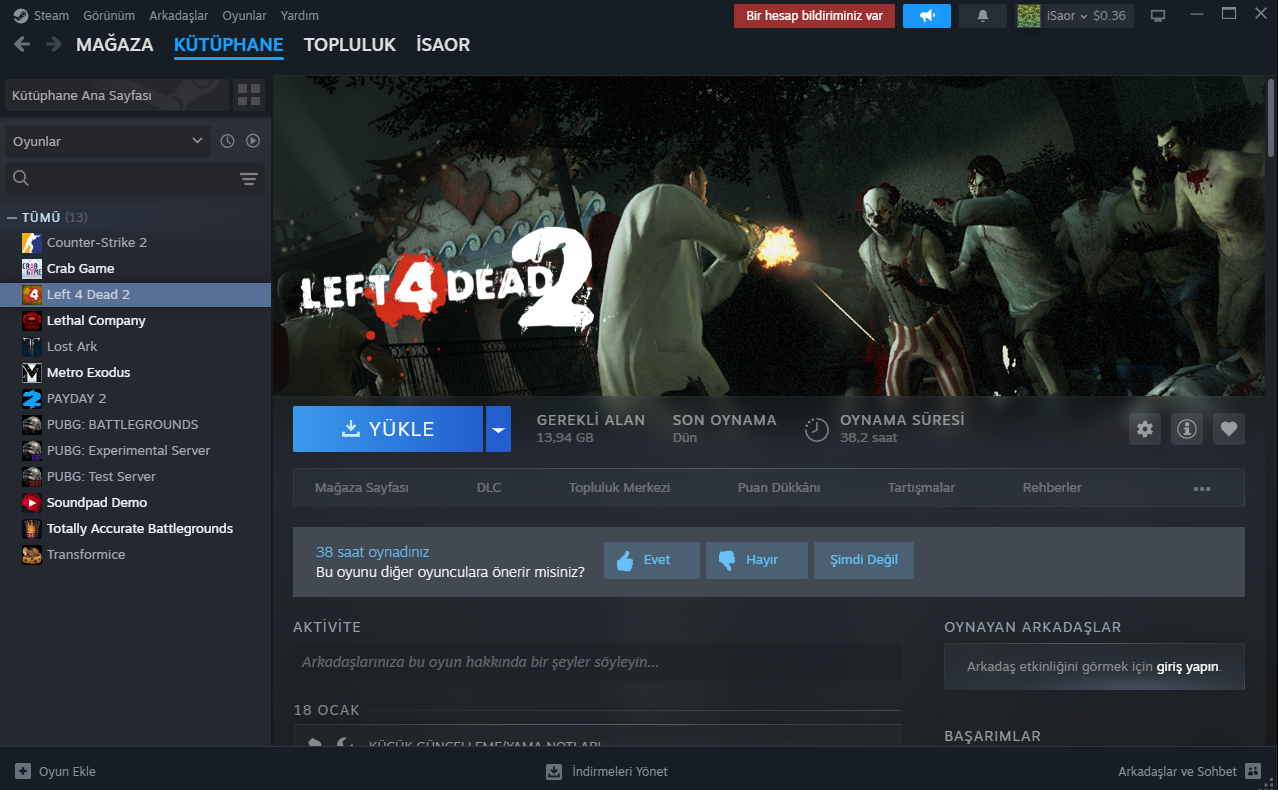
Task: Go to the MAĞAZA tab
Action: tap(115, 45)
